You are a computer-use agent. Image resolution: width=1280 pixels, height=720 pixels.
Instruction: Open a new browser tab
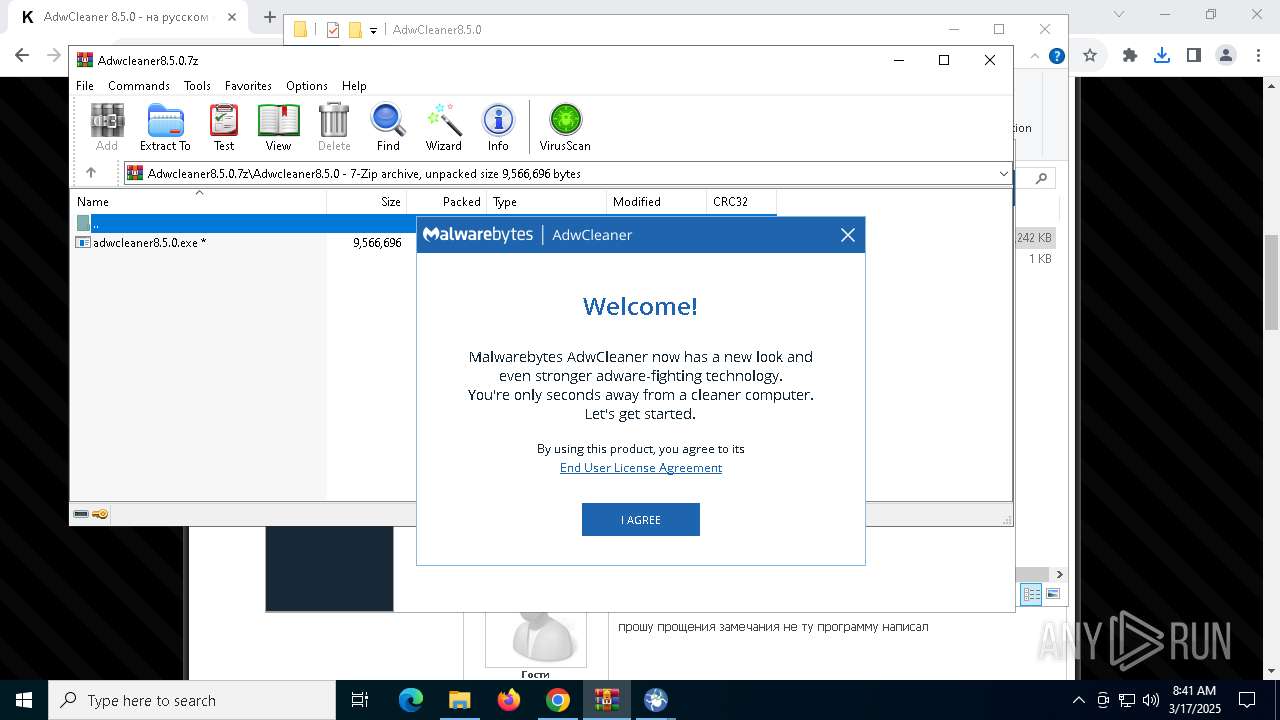click(x=269, y=17)
